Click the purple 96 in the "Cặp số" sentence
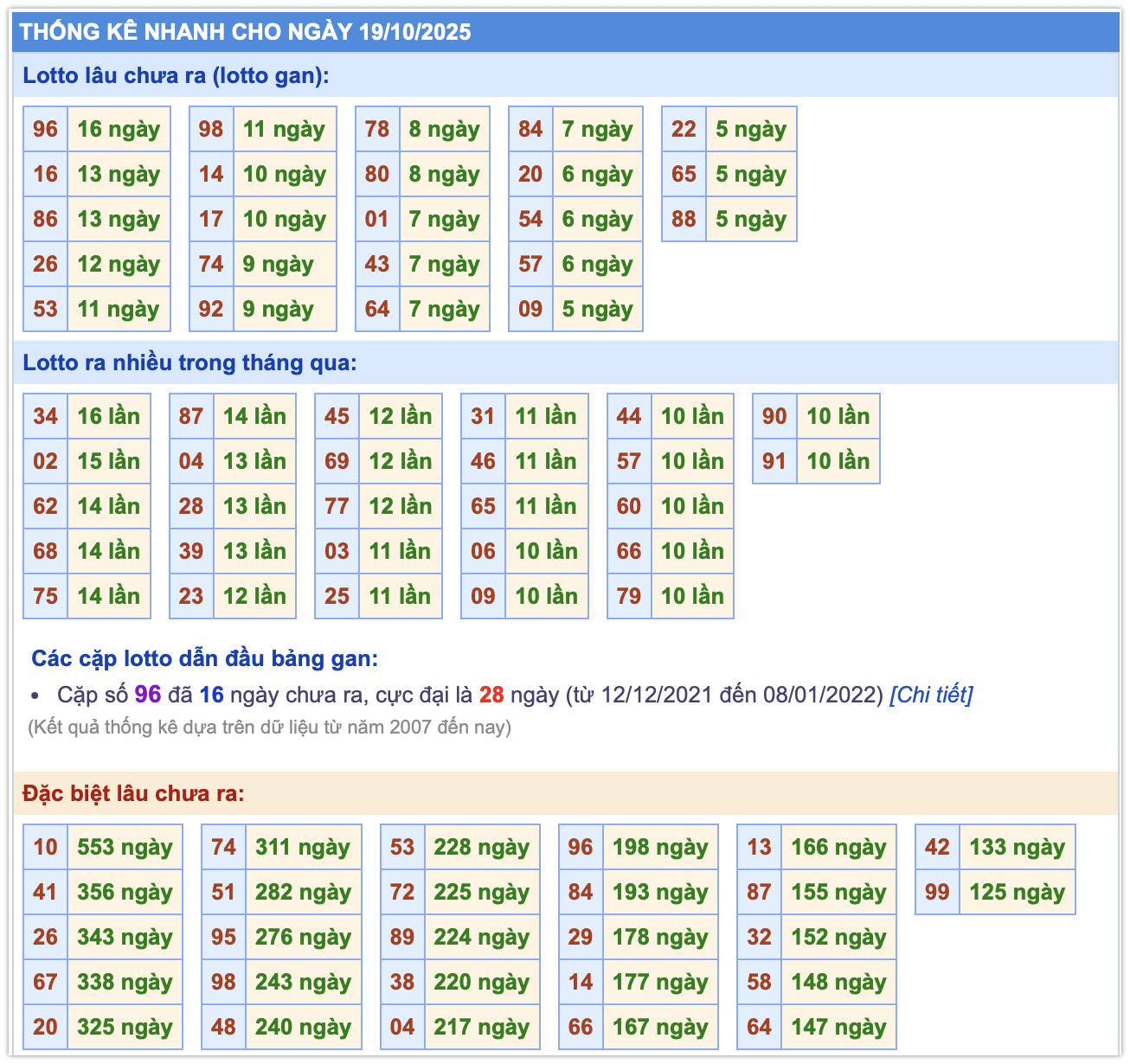Image resolution: width=1130 pixels, height=1064 pixels. (148, 695)
